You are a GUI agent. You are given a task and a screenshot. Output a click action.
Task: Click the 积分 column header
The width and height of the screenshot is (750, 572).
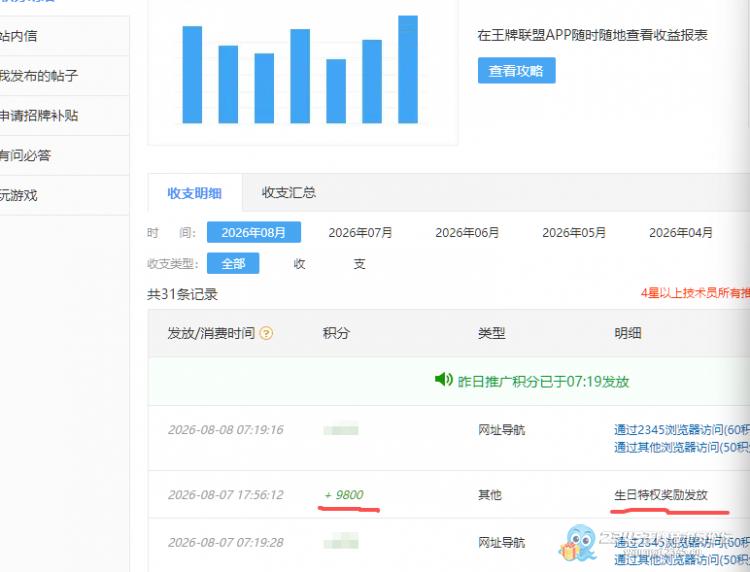(336, 333)
